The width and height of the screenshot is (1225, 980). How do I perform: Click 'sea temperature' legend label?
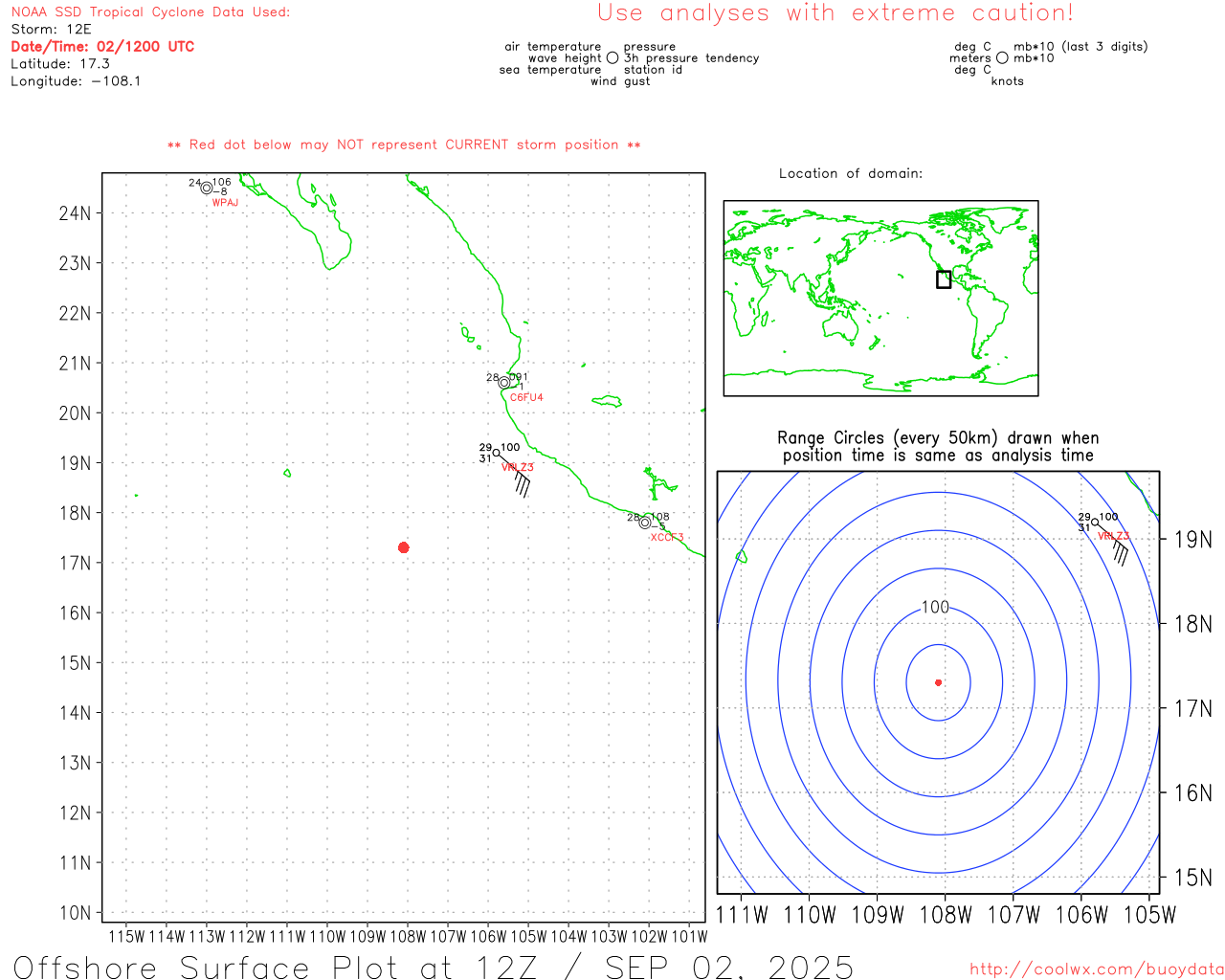550,70
